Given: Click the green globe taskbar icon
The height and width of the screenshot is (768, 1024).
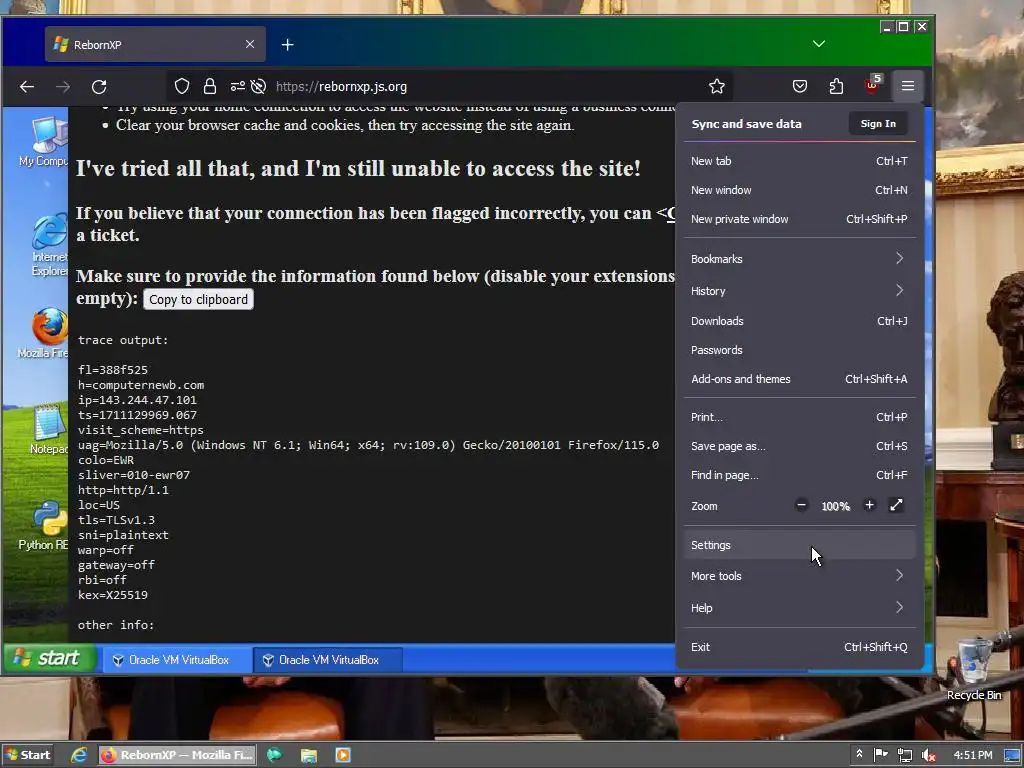Looking at the screenshot, I should pyautogui.click(x=274, y=755).
